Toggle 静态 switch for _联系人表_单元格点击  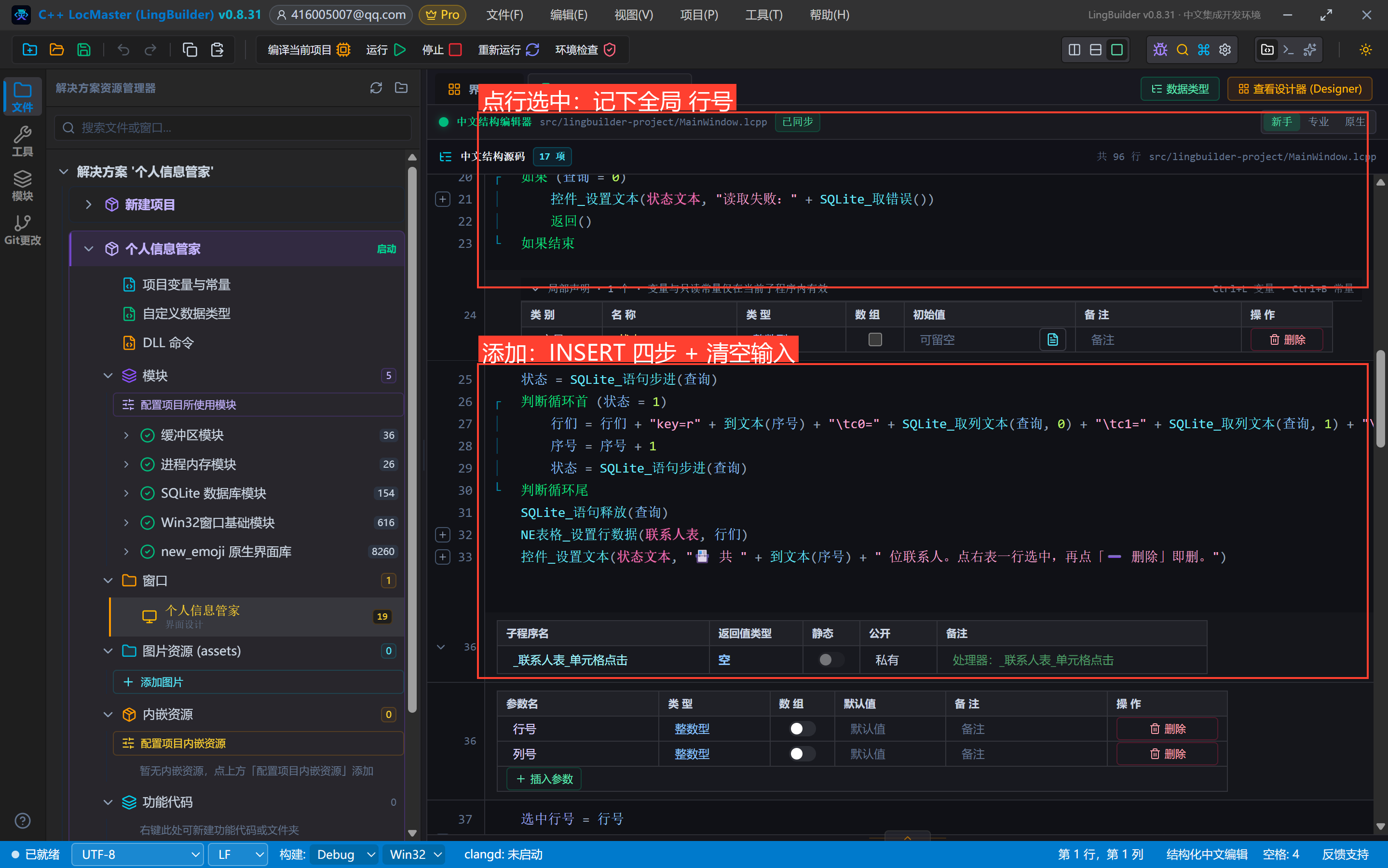830,660
